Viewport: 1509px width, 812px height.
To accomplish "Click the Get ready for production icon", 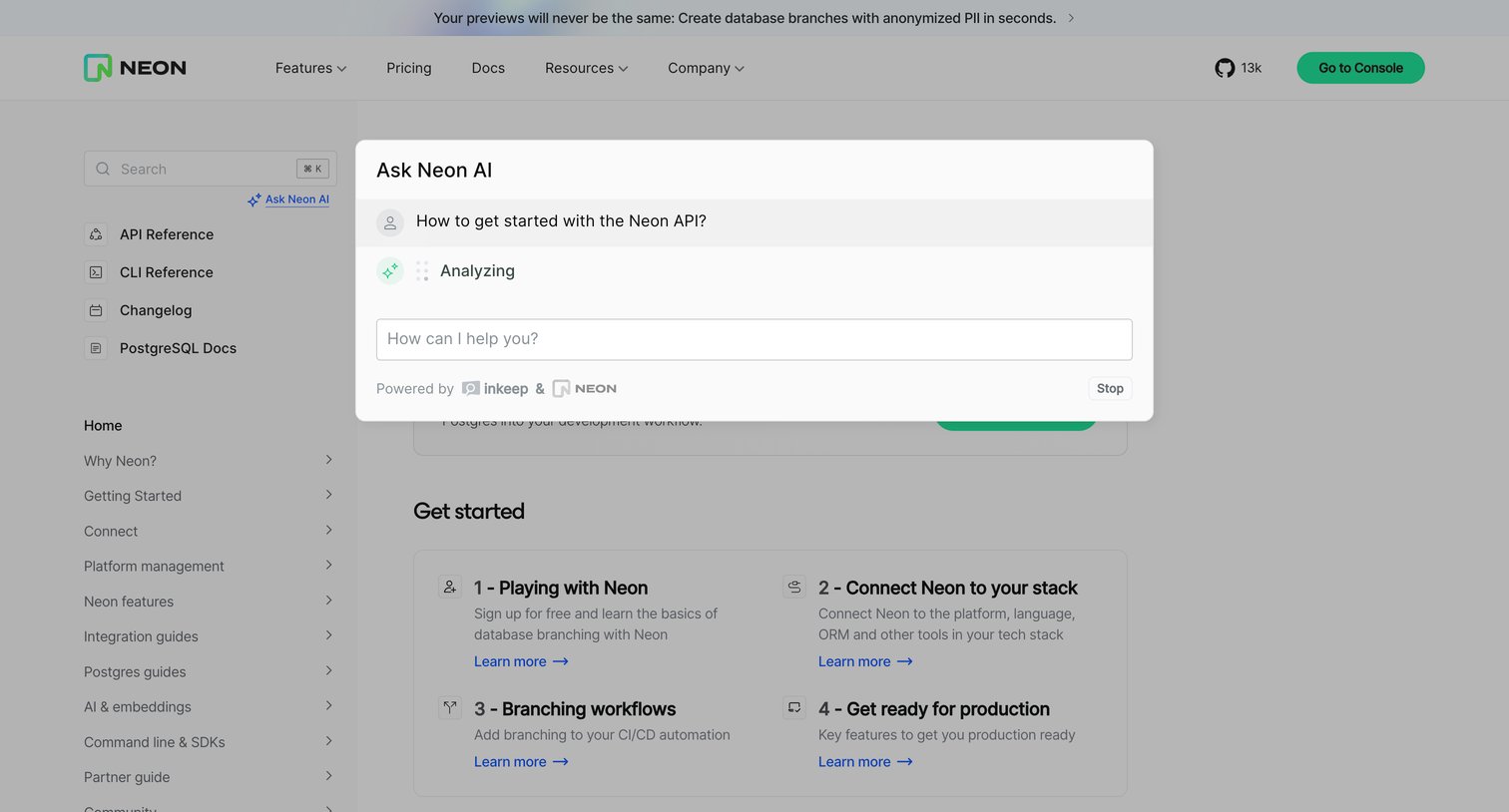I will [794, 708].
